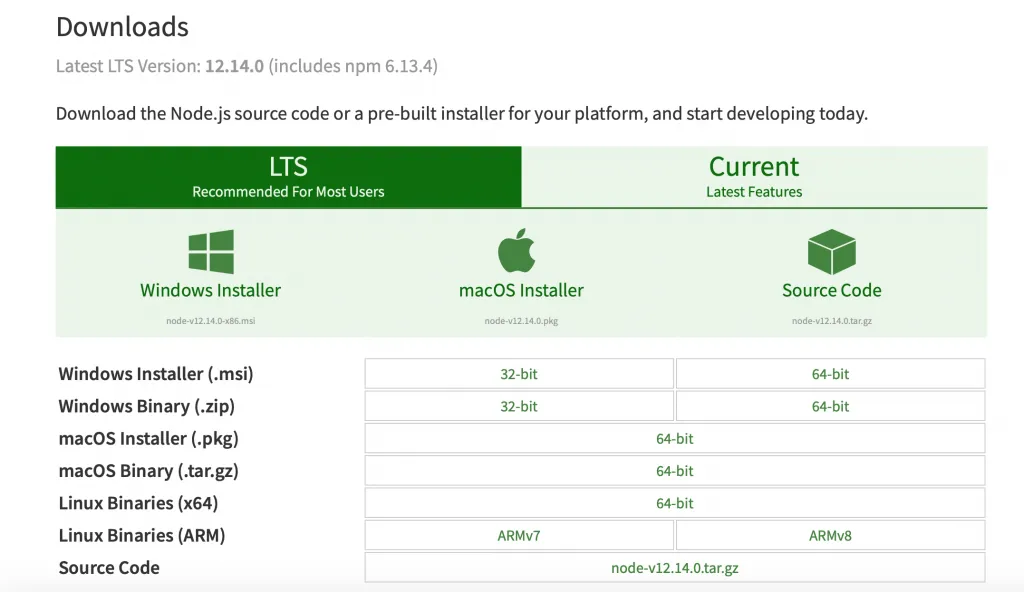Download Windows Installer (.msi) 32-bit

click(x=519, y=374)
